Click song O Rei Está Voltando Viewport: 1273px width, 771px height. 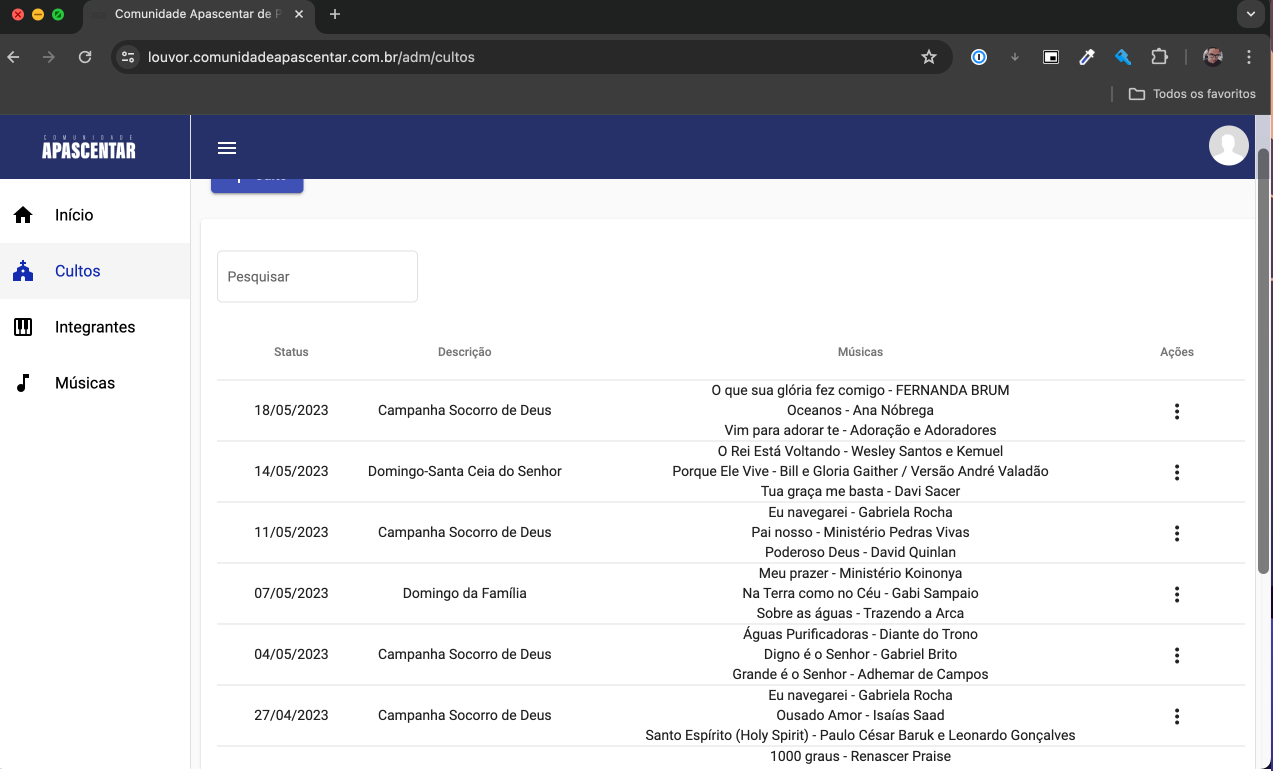(860, 451)
